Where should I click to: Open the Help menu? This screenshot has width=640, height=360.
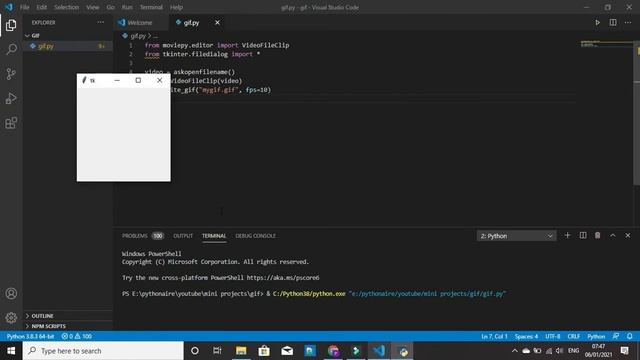(x=176, y=7)
